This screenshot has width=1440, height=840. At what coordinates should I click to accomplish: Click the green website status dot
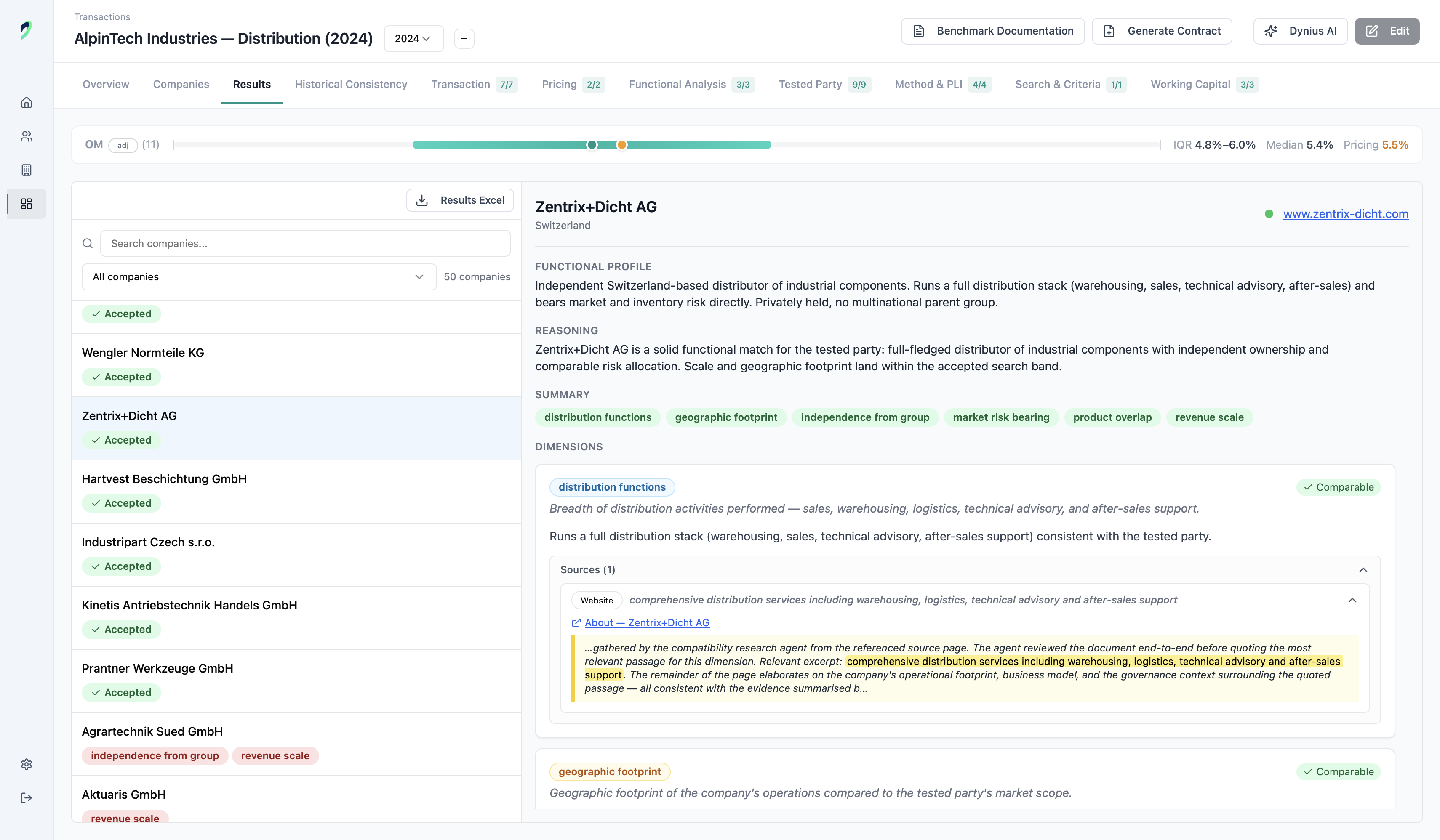[1269, 214]
